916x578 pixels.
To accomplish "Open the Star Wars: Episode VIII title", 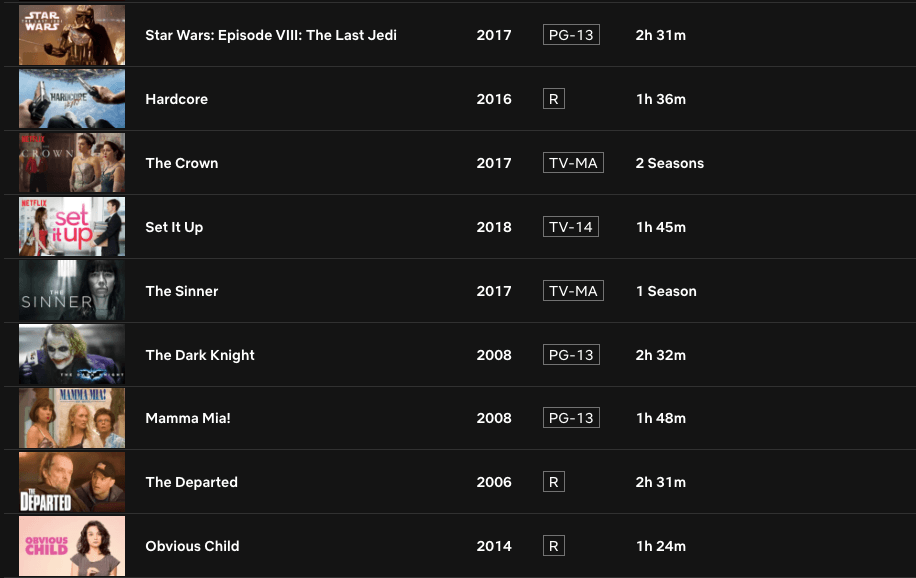I will point(271,35).
